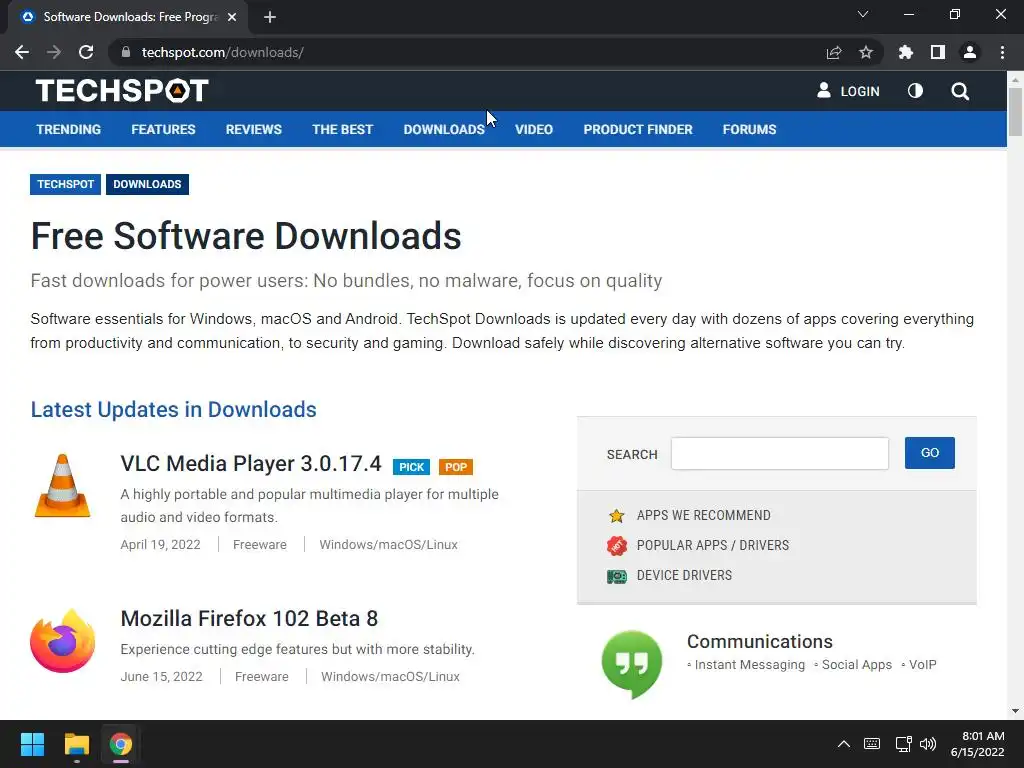The image size is (1024, 768).
Task: Open VLC Media Player 3.0.17.4 title
Action: [x=251, y=464]
